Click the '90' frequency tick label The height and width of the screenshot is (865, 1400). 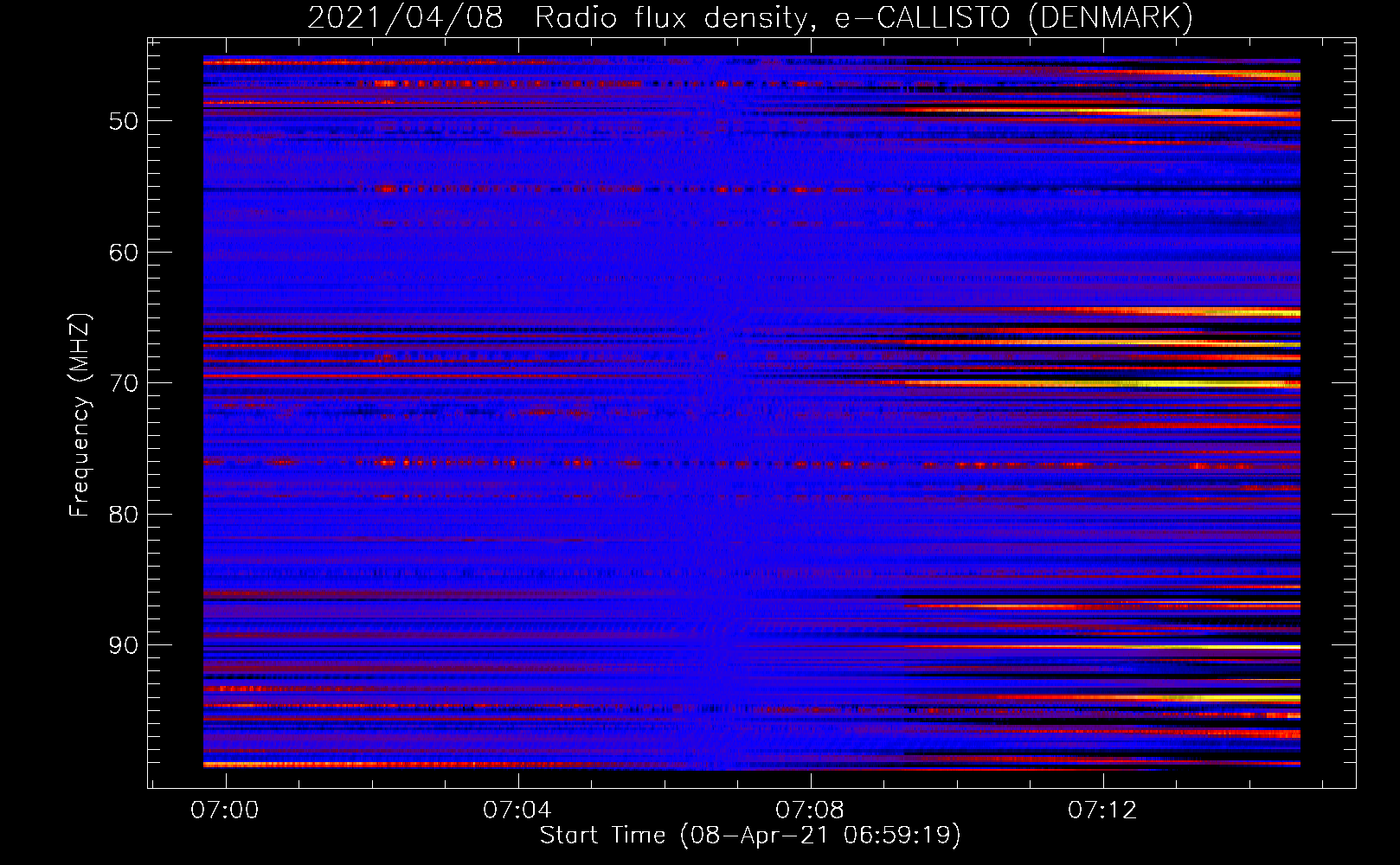pyautogui.click(x=124, y=645)
